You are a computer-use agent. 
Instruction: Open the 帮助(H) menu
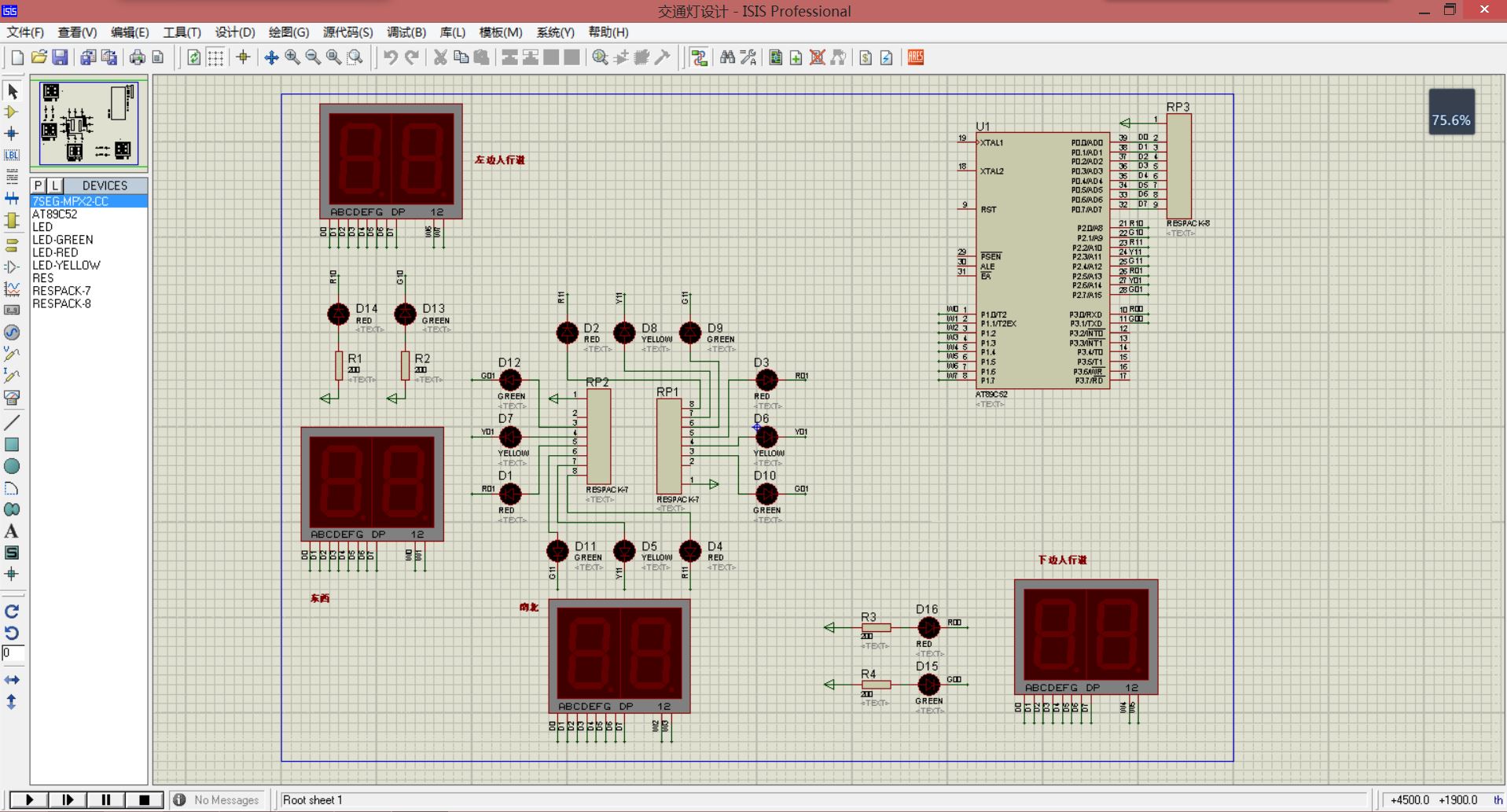(608, 32)
